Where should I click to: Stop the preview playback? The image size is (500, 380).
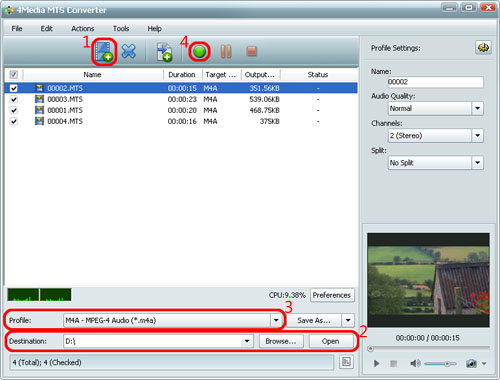point(393,363)
